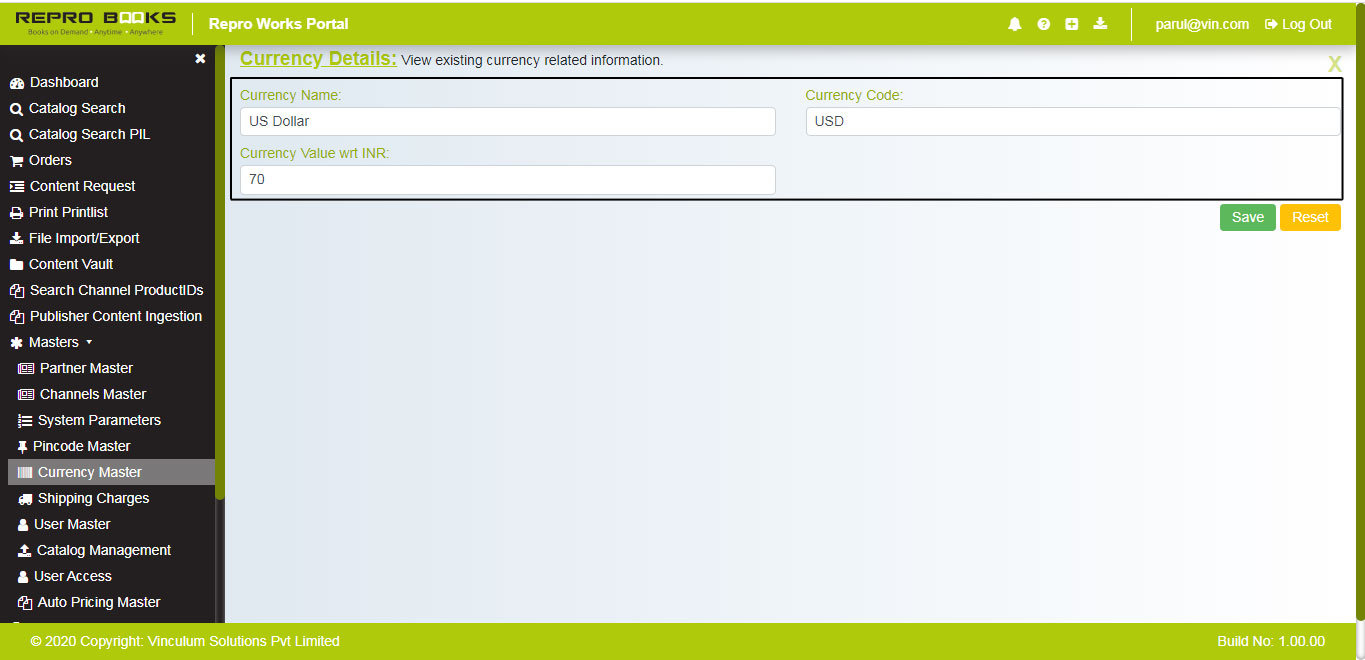Collapse the sidebar with the X icon
1365x660 pixels.
tap(200, 59)
